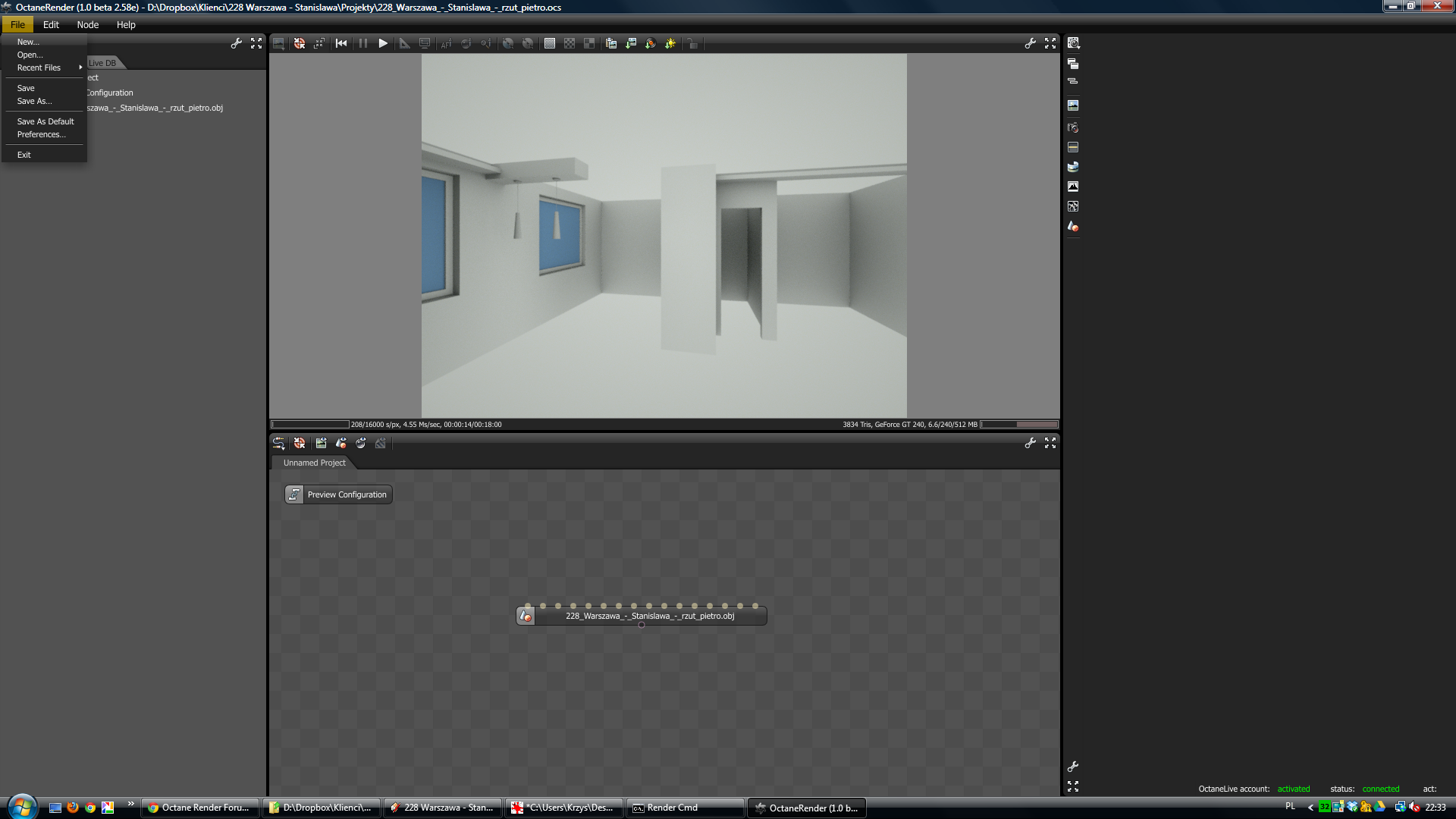
Task: Restart the render with rewind icon
Action: [x=341, y=43]
